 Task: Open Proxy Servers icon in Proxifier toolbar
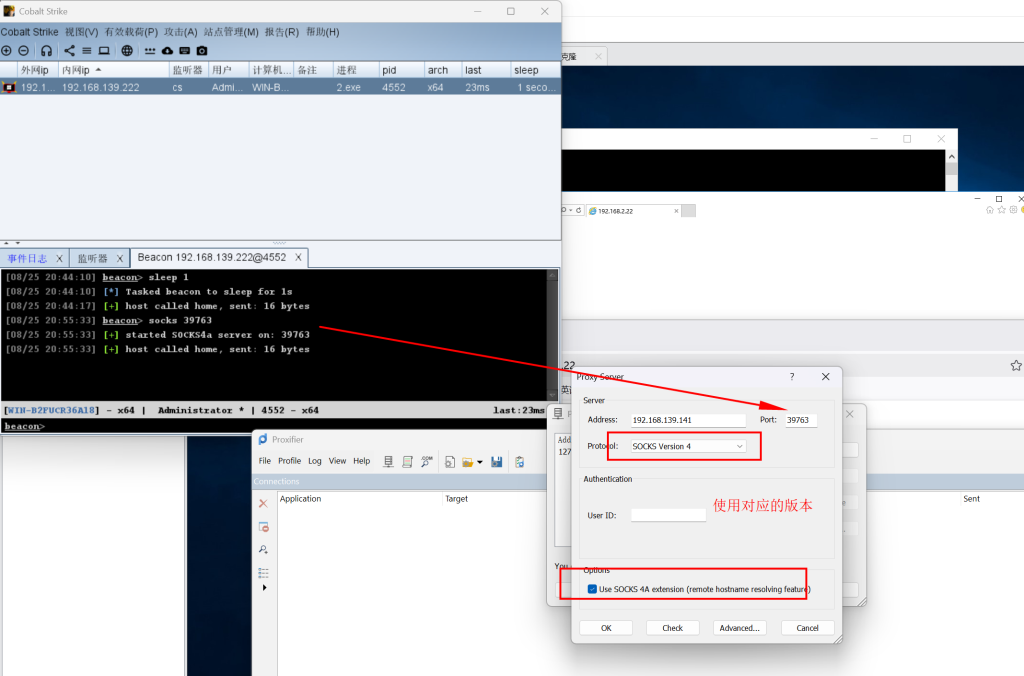pos(388,462)
